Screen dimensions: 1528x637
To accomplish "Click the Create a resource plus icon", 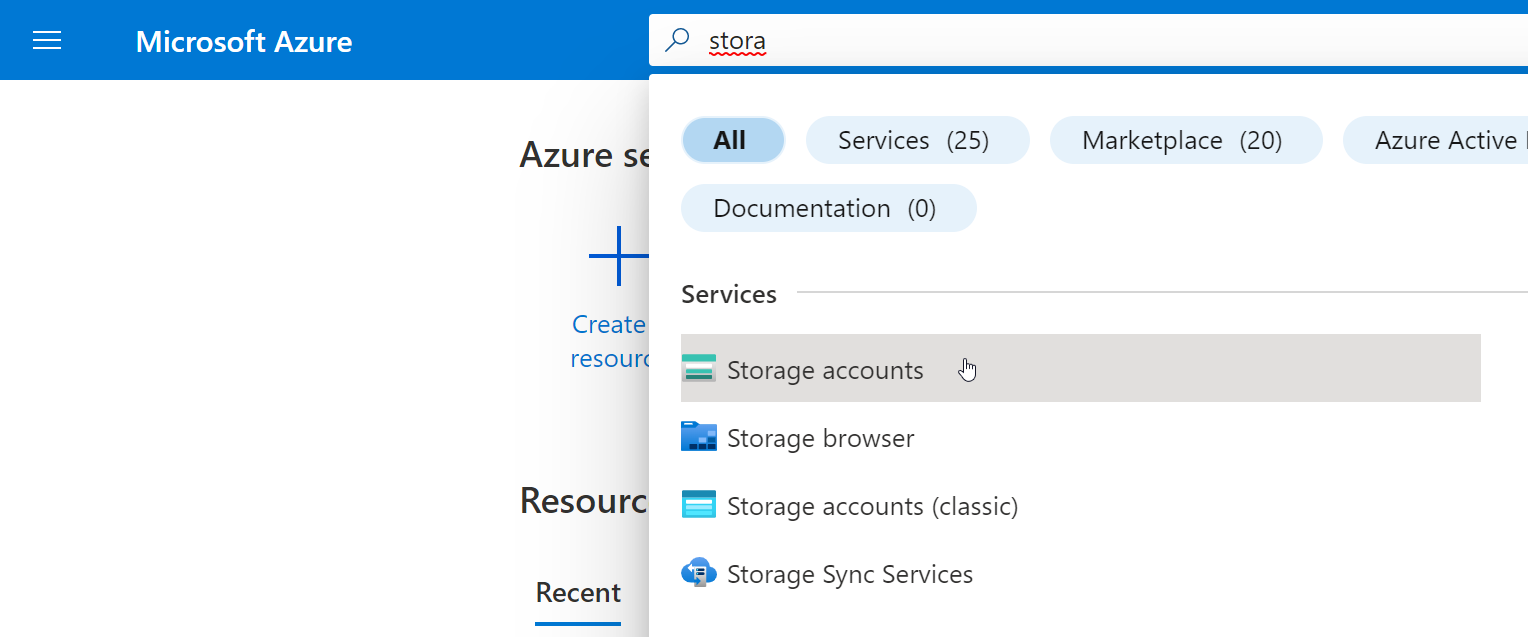I will [x=619, y=256].
